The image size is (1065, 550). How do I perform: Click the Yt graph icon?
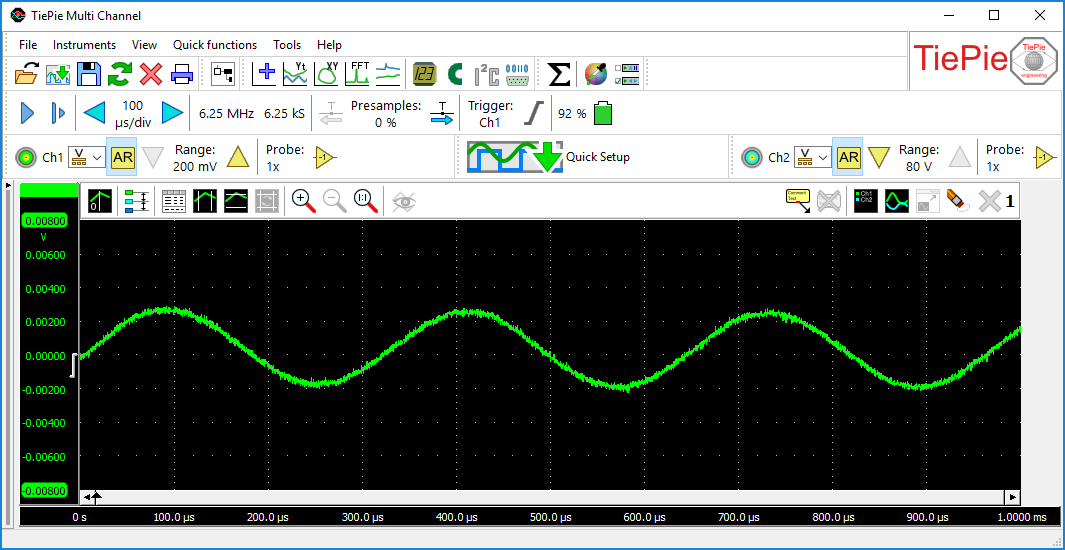coord(296,74)
